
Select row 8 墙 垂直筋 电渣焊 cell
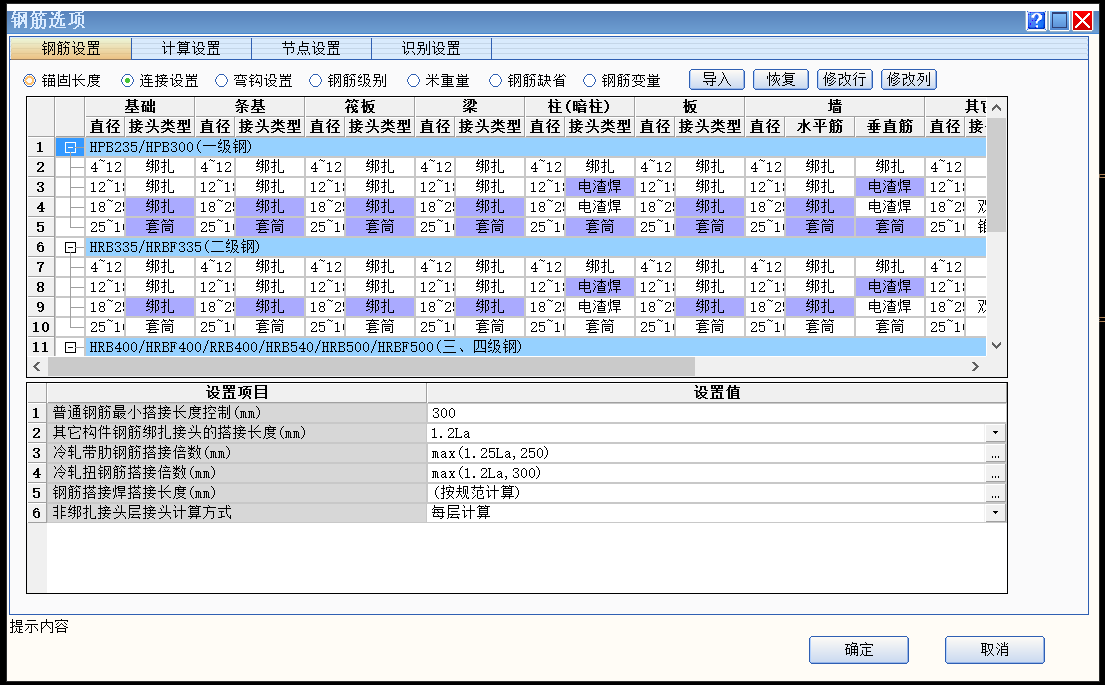889,288
